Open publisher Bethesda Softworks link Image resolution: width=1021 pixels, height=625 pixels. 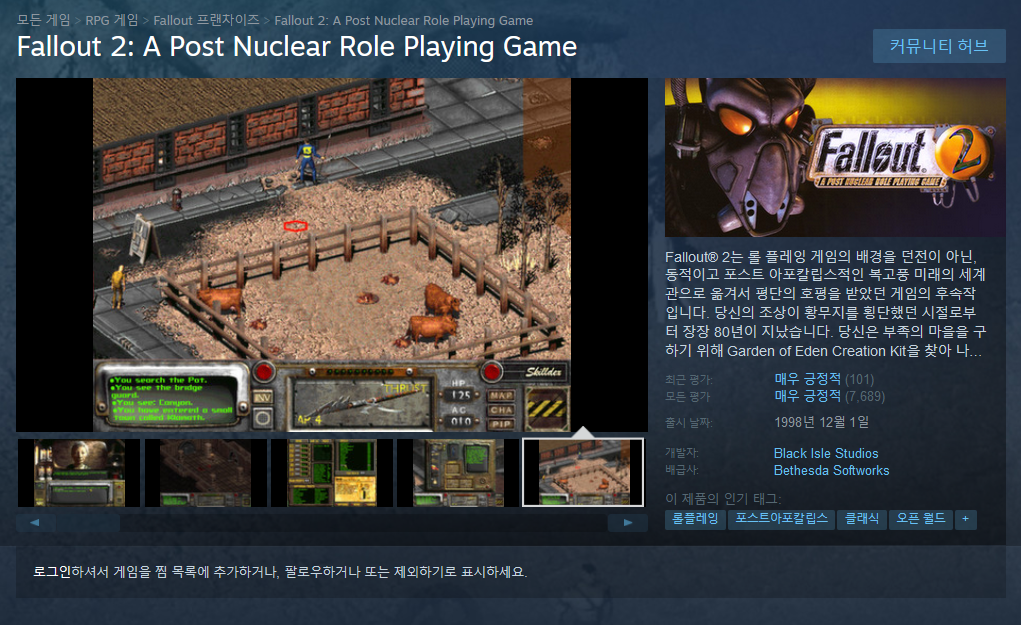pos(832,470)
